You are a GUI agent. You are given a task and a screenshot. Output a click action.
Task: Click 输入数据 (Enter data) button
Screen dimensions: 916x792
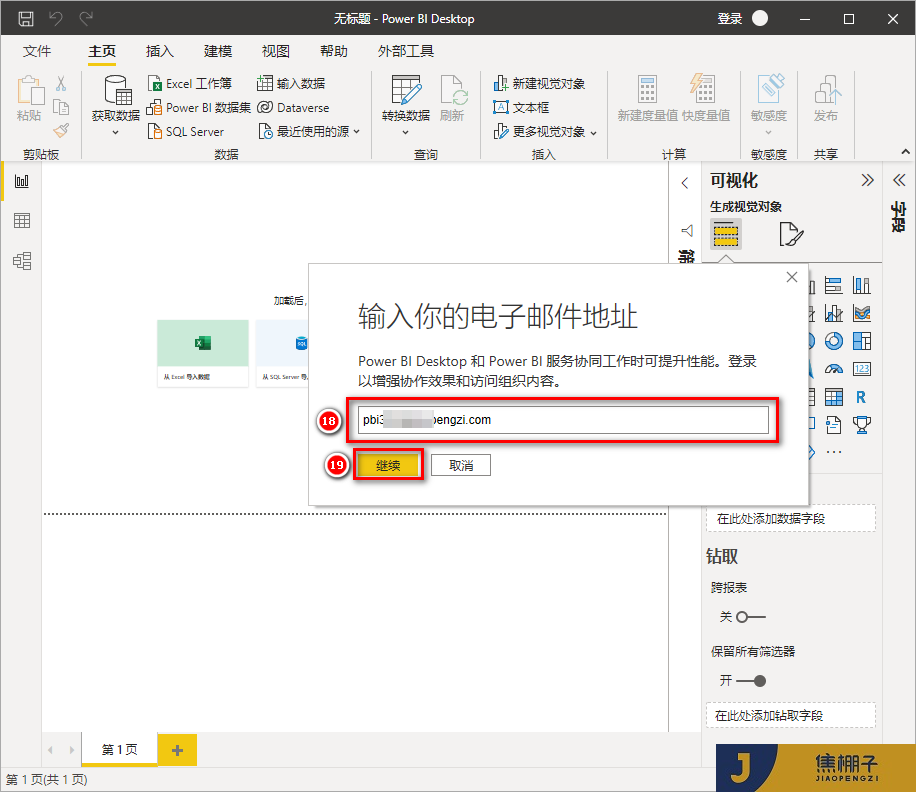pos(291,84)
